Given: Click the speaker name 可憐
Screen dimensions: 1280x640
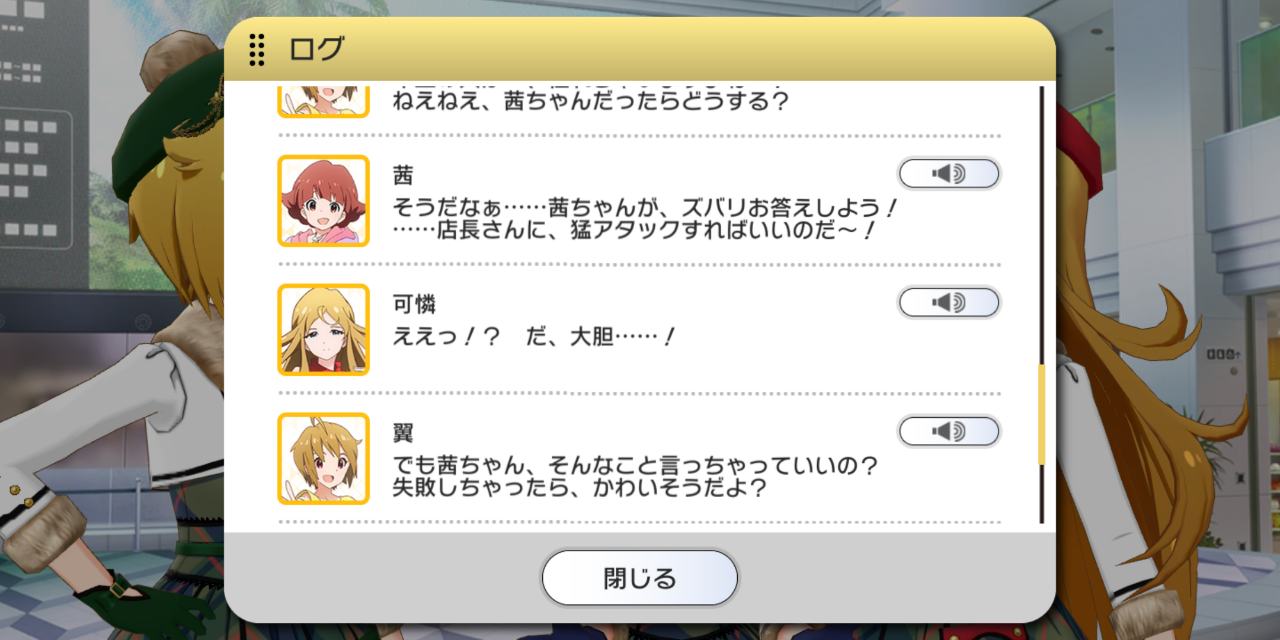Looking at the screenshot, I should pyautogui.click(x=415, y=305).
